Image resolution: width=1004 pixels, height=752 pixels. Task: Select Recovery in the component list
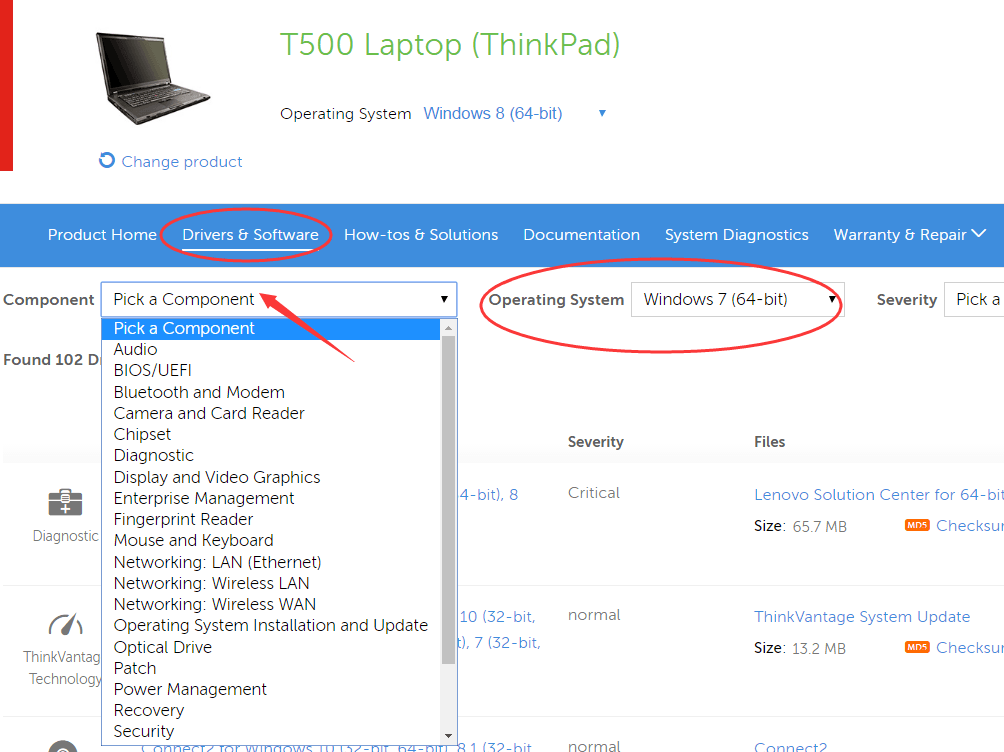click(271, 711)
